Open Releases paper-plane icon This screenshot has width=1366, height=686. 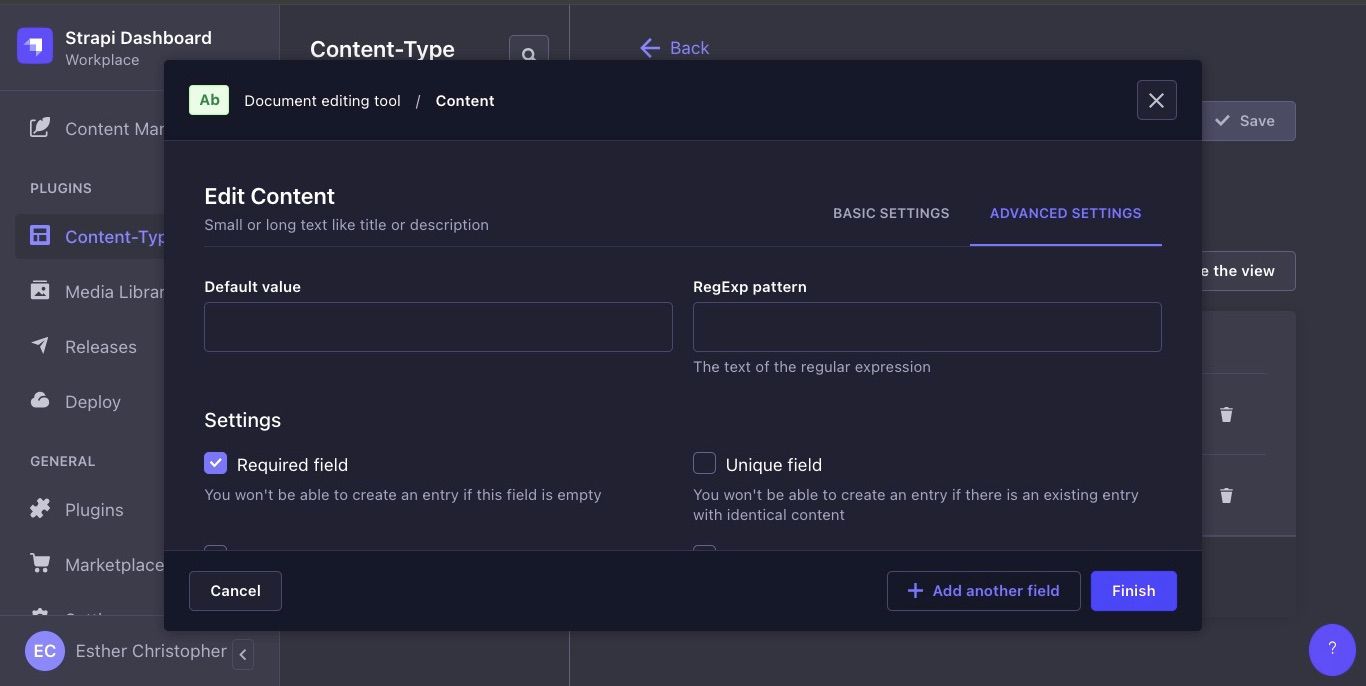tap(40, 346)
